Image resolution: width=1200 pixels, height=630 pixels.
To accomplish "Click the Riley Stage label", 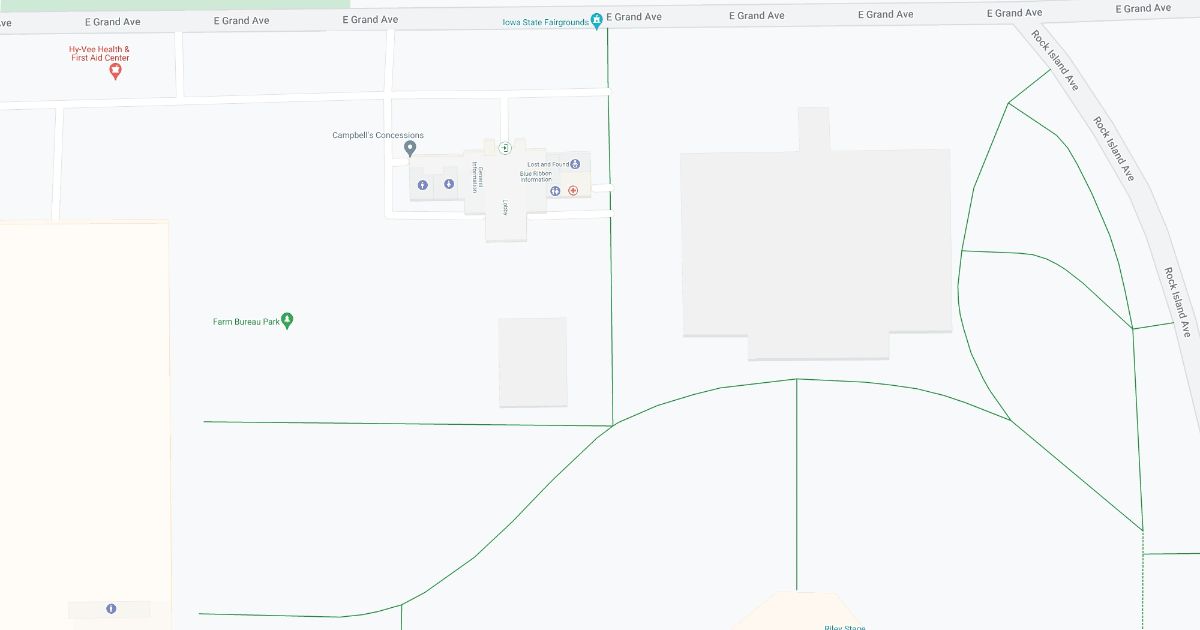I will click(x=844, y=626).
